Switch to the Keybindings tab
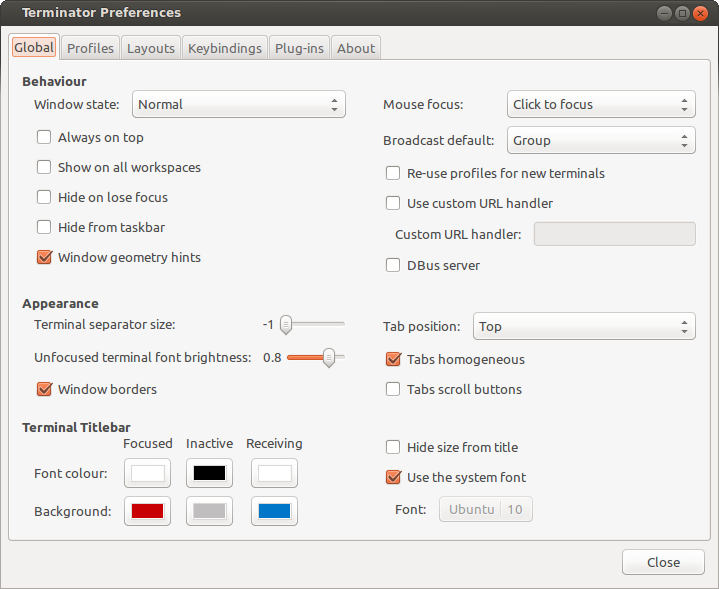Image resolution: width=719 pixels, height=589 pixels. point(225,48)
